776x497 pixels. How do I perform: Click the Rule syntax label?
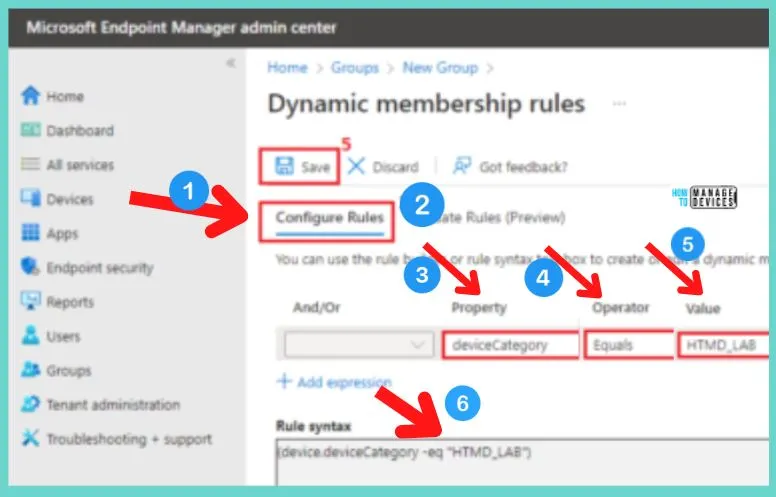313,426
